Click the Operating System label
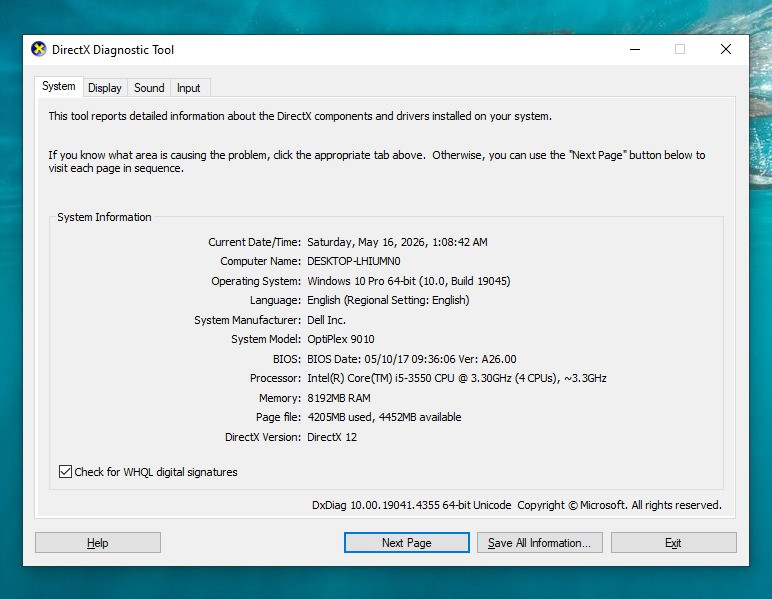 [256, 281]
